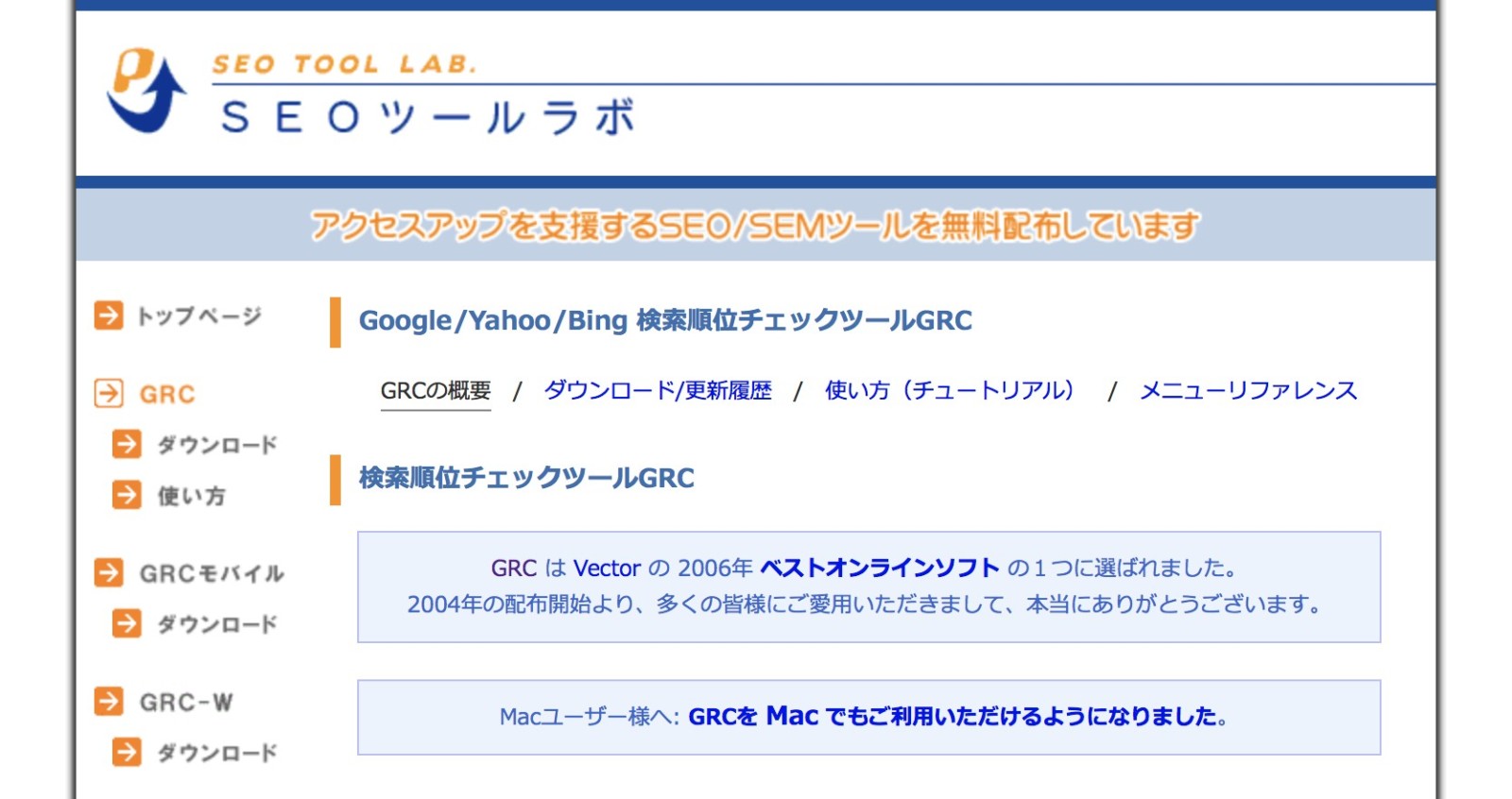Click the SEO Tool Lab logo icon
The height and width of the screenshot is (799, 1512).
click(x=146, y=91)
